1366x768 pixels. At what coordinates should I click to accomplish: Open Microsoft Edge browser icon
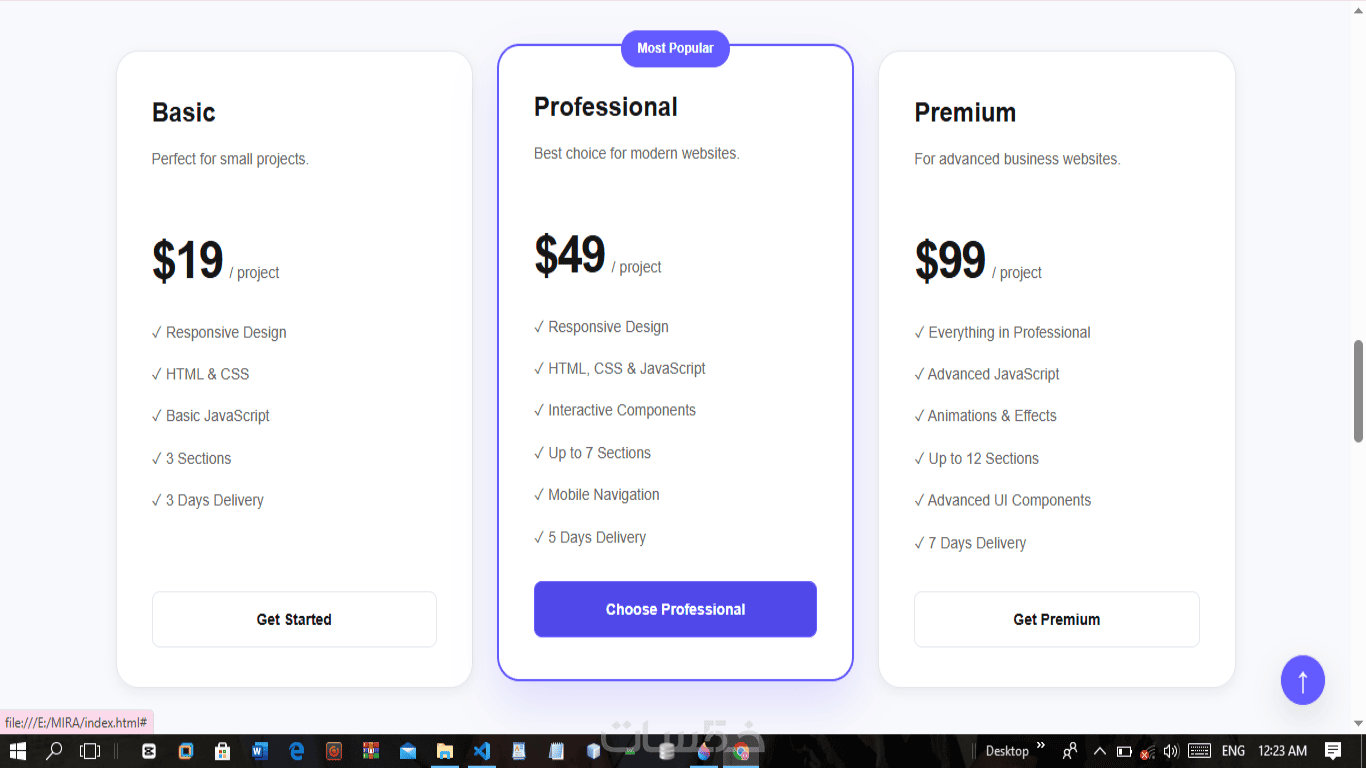(x=296, y=751)
